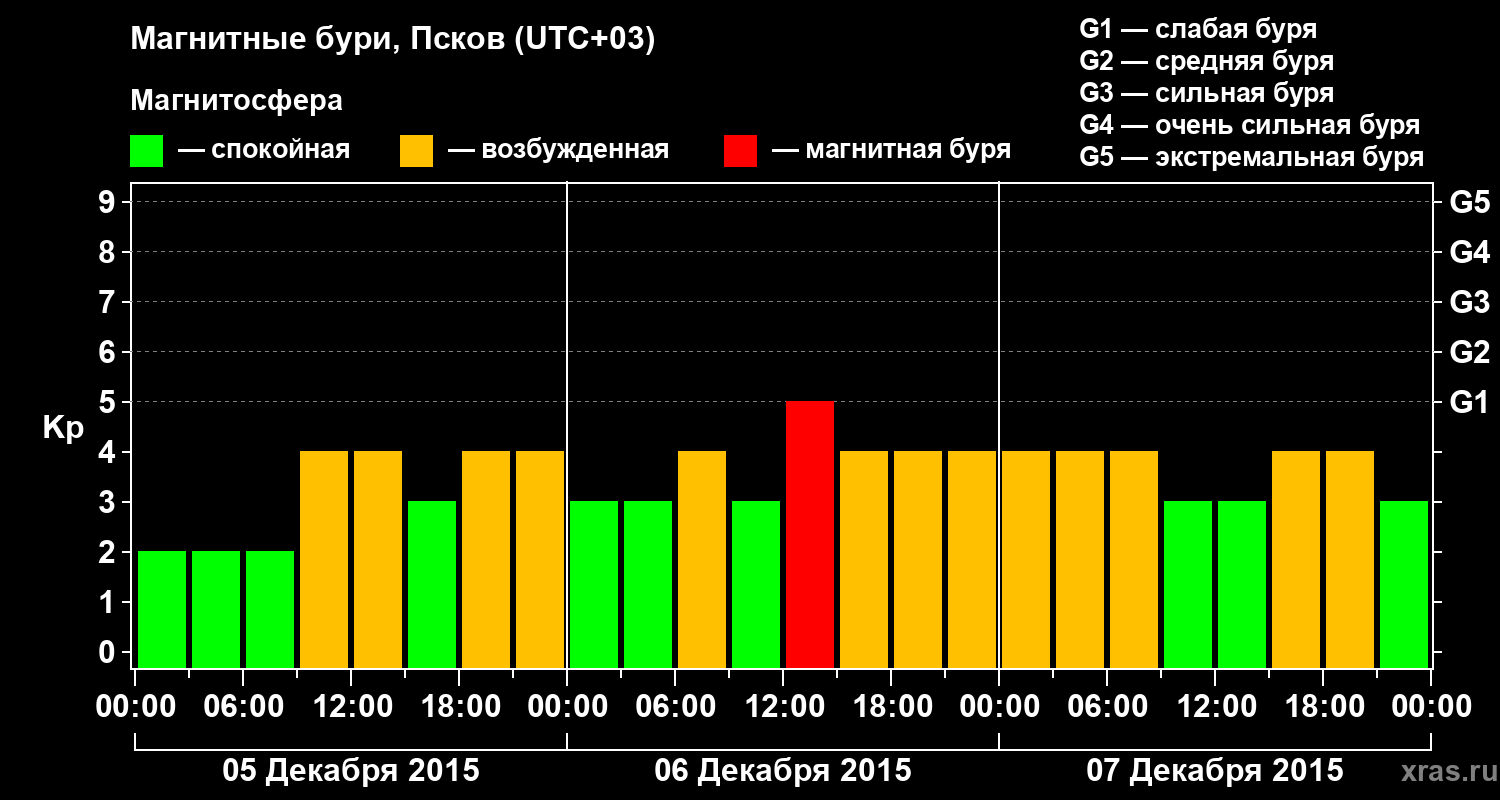Image resolution: width=1500 pixels, height=800 pixels.
Task: Click the '07 Декабря 2015' date label
Action: pos(1215,771)
